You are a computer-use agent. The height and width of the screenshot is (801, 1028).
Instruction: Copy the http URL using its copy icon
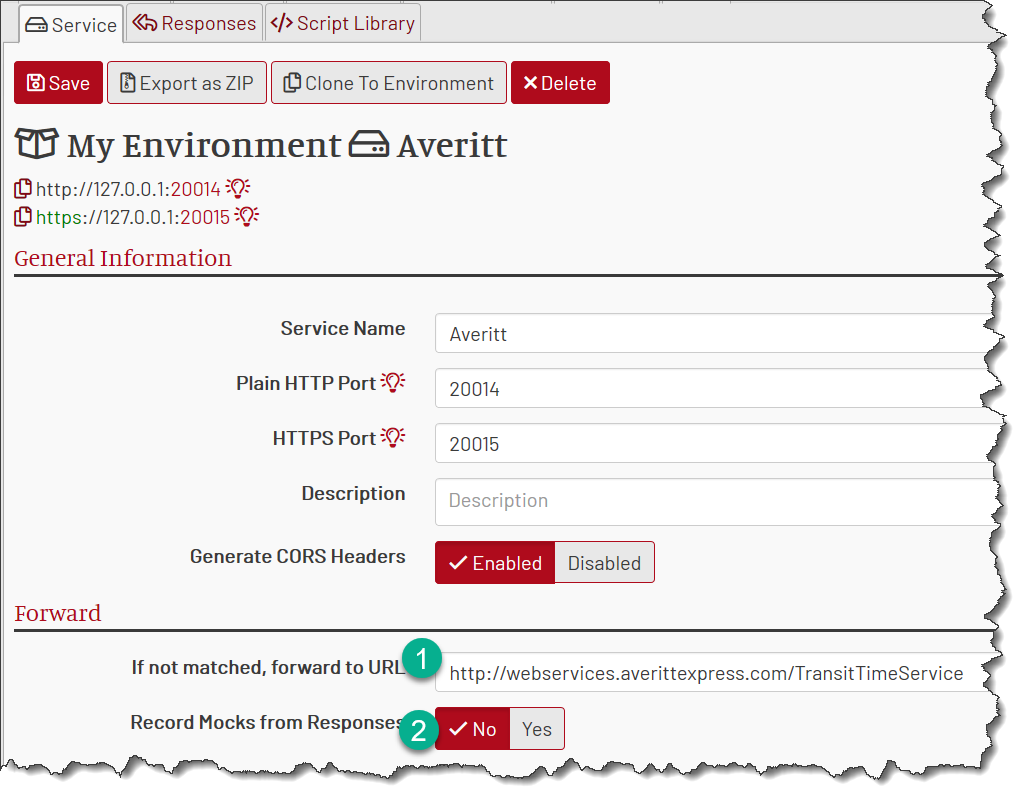click(23, 189)
